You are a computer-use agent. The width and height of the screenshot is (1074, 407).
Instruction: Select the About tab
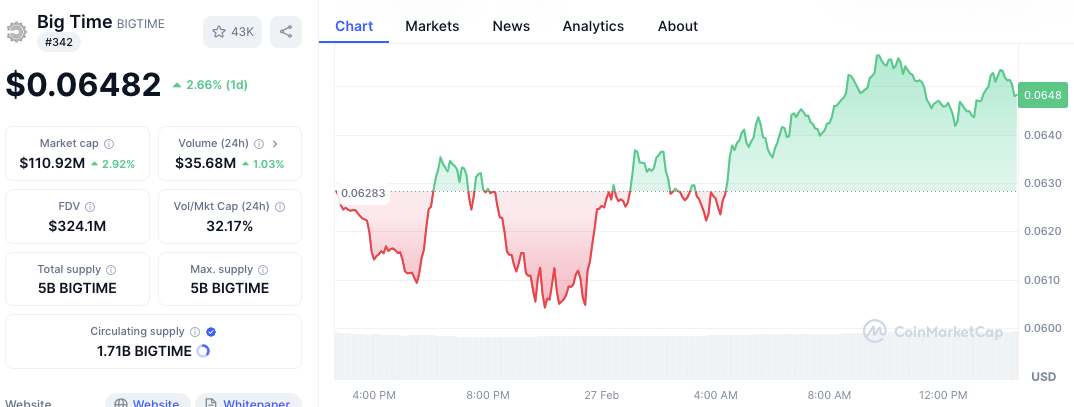click(678, 26)
